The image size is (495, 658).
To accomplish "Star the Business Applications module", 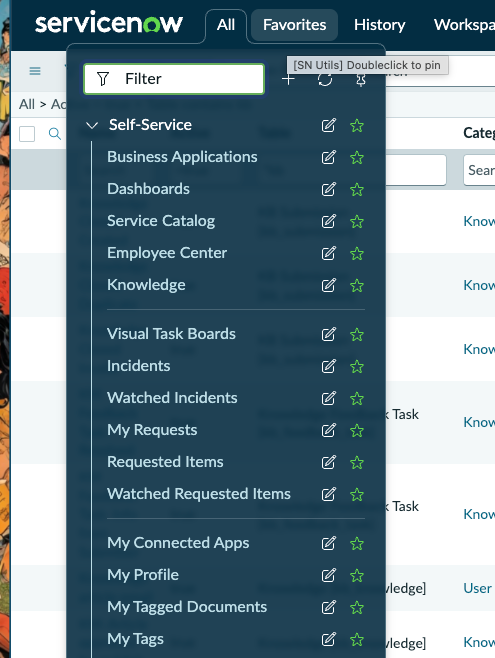I will [x=357, y=158].
